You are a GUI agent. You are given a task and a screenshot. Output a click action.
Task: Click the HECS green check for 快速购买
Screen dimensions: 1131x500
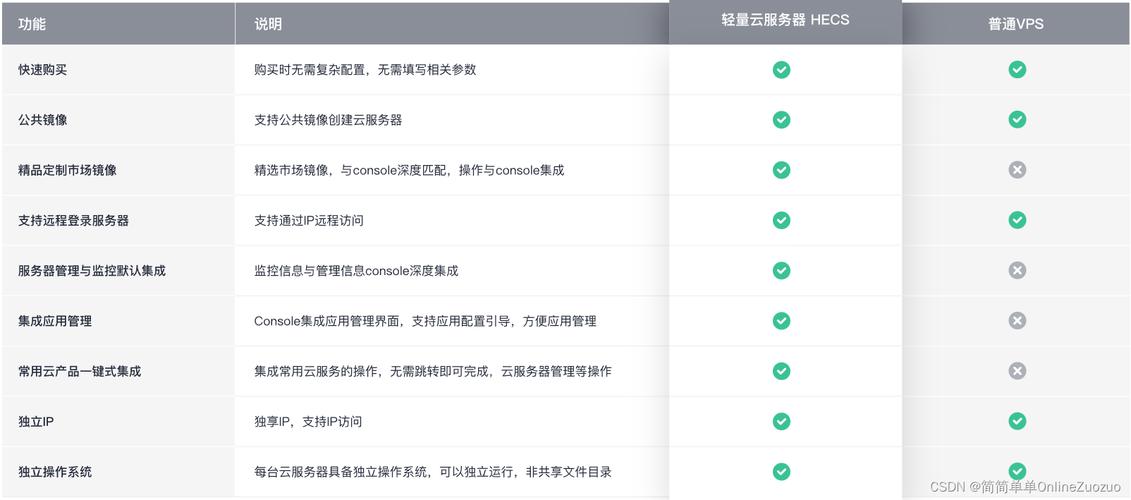click(x=781, y=69)
